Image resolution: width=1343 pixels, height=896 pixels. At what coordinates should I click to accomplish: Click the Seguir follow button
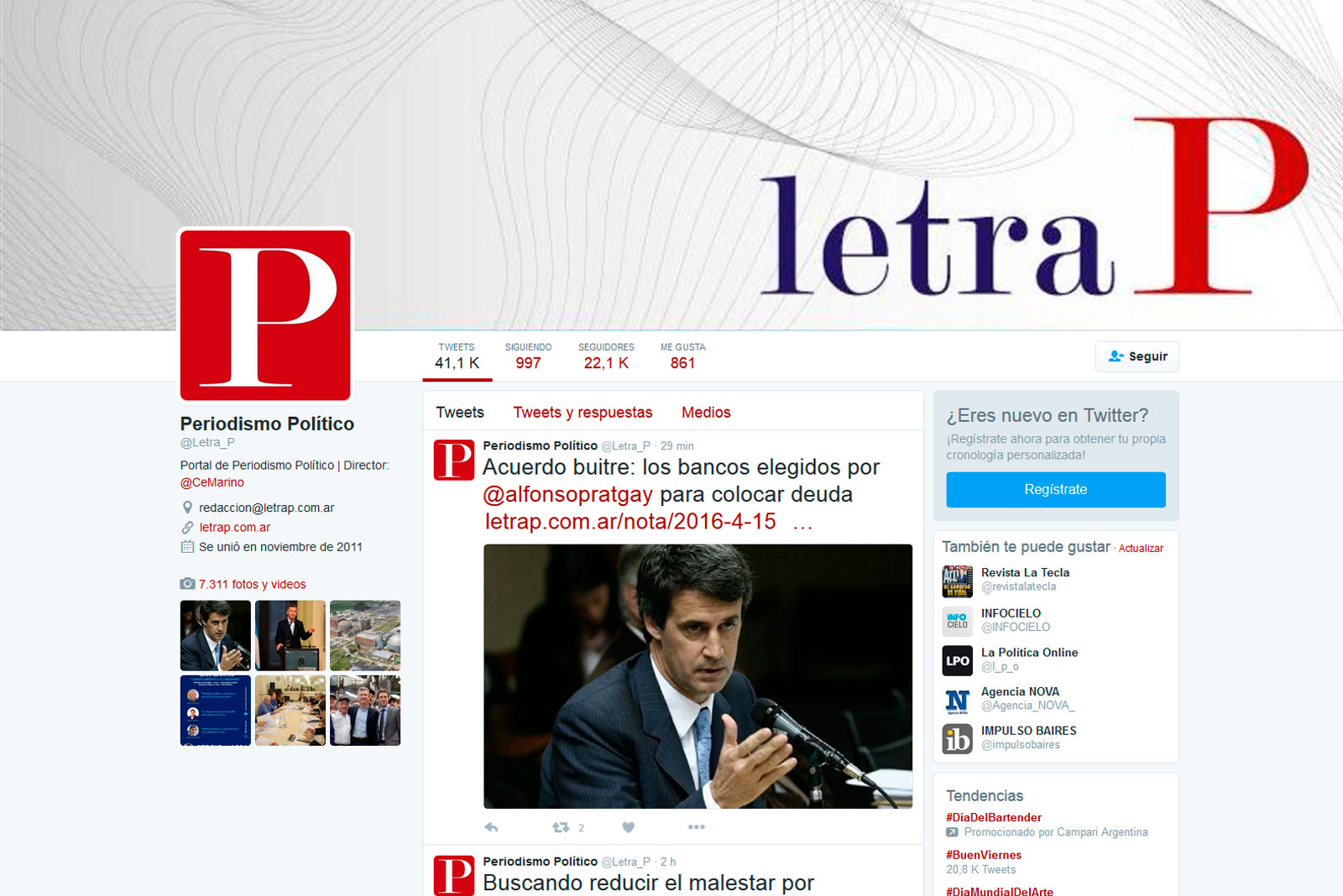pyautogui.click(x=1137, y=357)
